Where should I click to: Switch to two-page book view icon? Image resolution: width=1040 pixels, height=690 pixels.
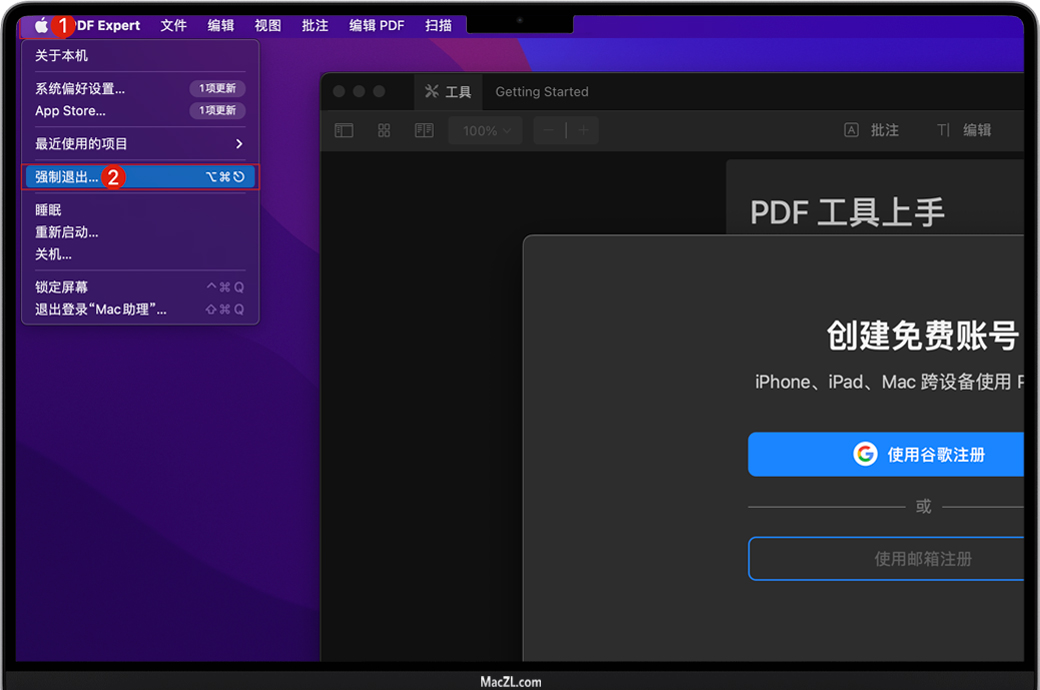[x=424, y=130]
